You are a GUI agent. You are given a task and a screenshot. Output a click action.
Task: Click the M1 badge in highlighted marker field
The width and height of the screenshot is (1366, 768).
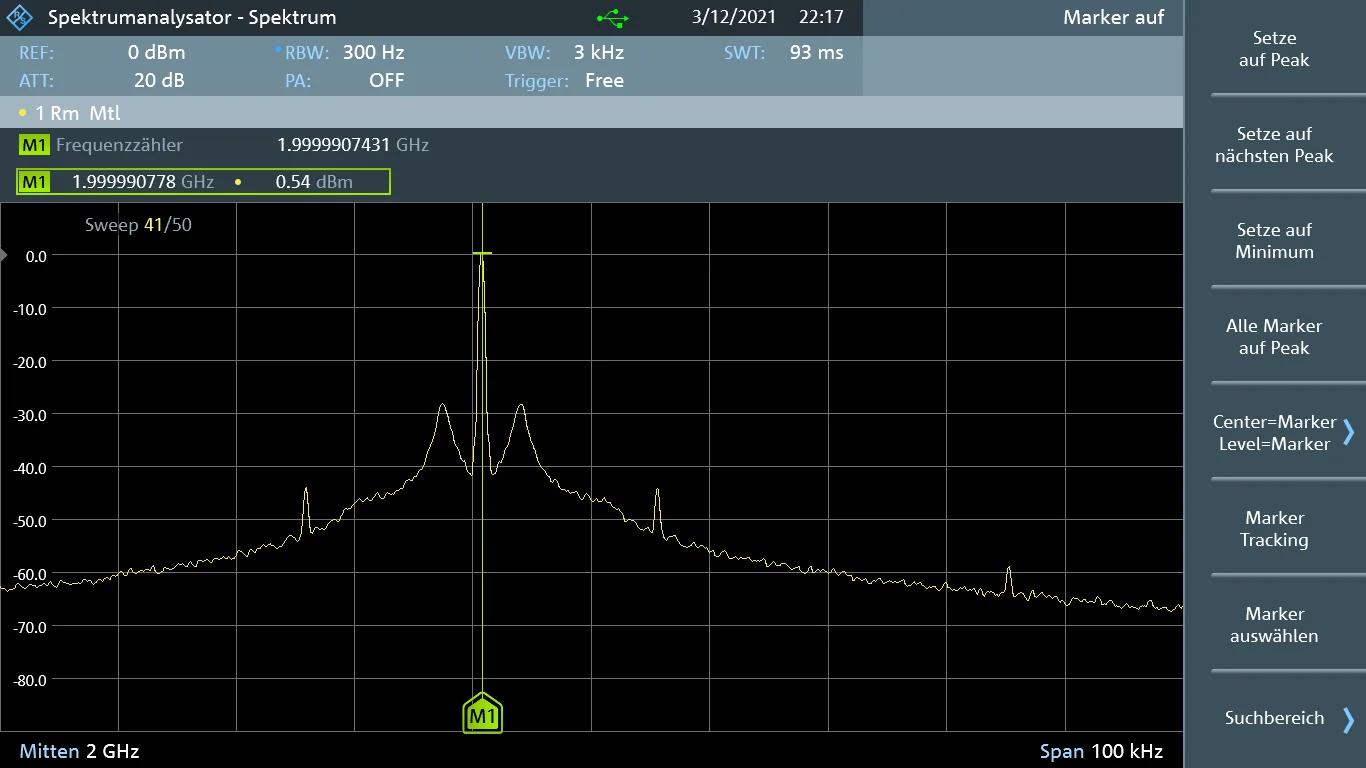pyautogui.click(x=34, y=182)
